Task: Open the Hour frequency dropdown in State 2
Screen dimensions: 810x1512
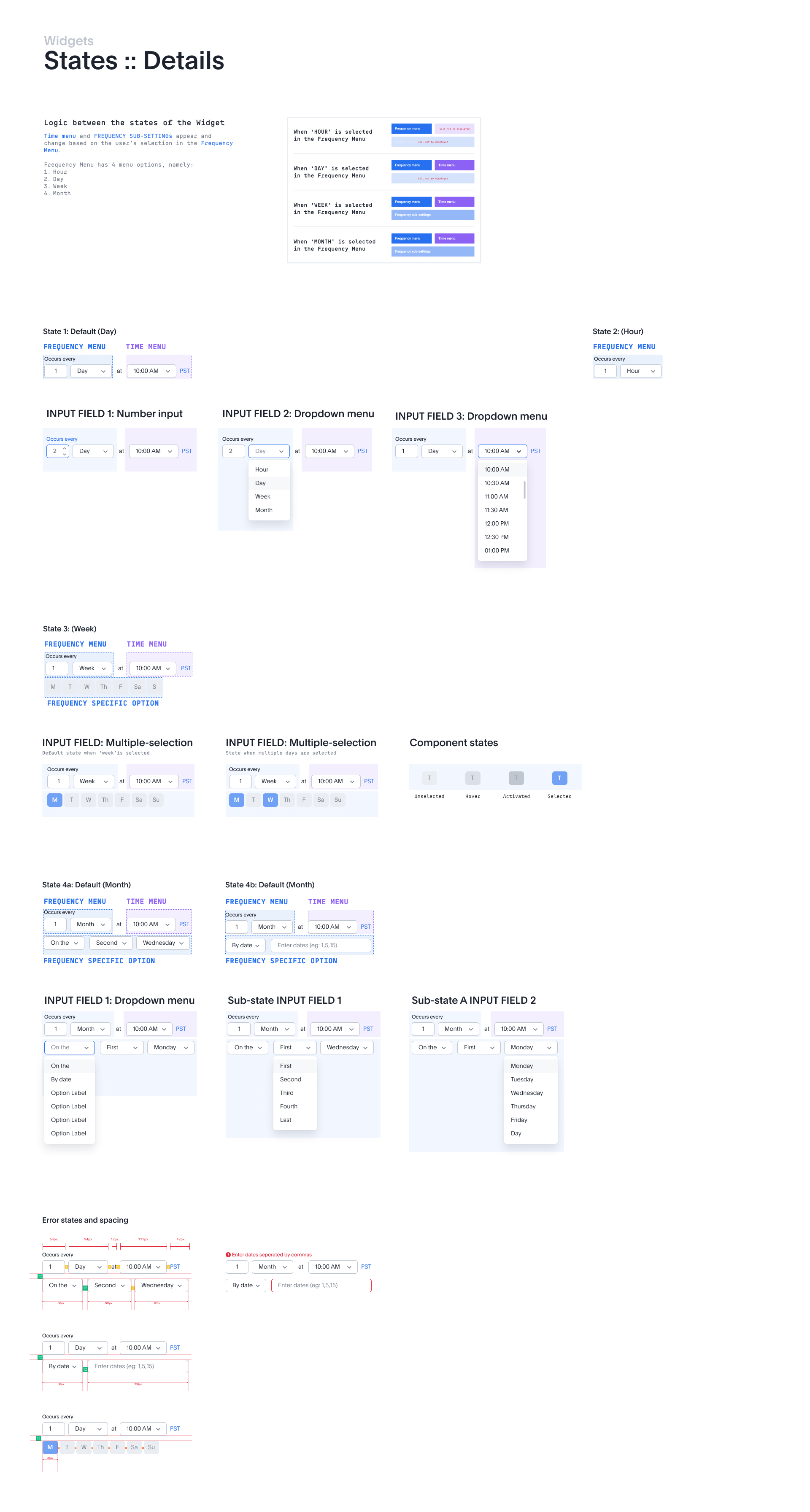Action: point(640,371)
